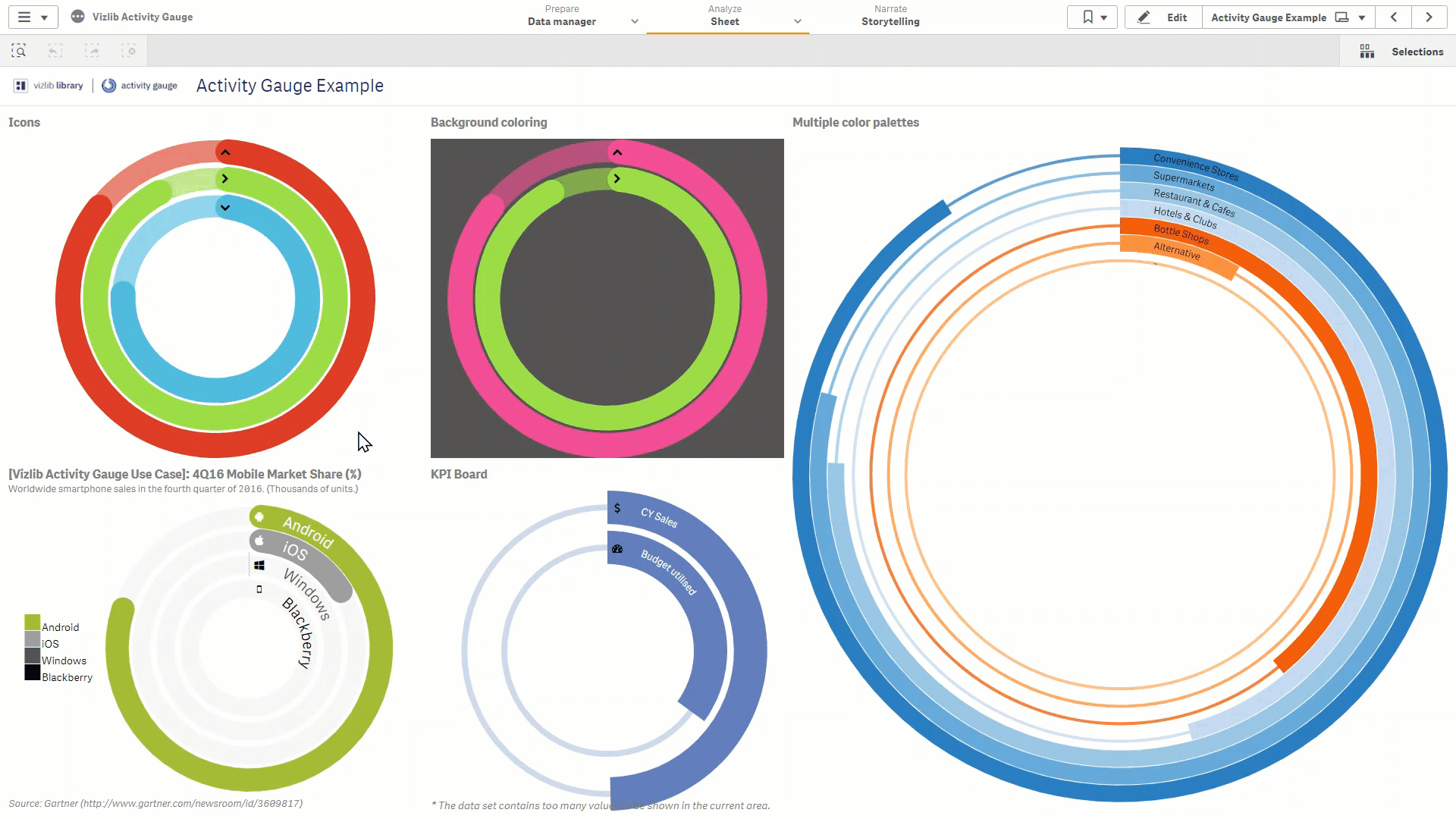The height and width of the screenshot is (819, 1456).
Task: Open the Prepare Data manager tab
Action: point(562,16)
